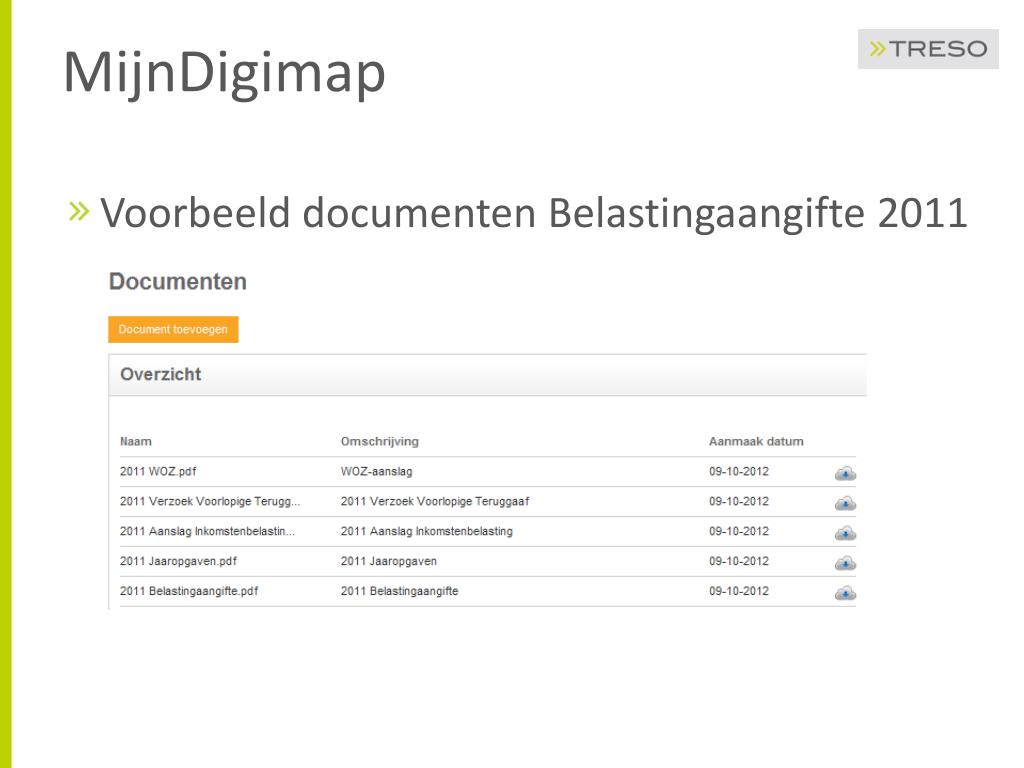Download the 2011 WOZ.pdf file via cloud icon
The height and width of the screenshot is (768, 1024).
[845, 473]
